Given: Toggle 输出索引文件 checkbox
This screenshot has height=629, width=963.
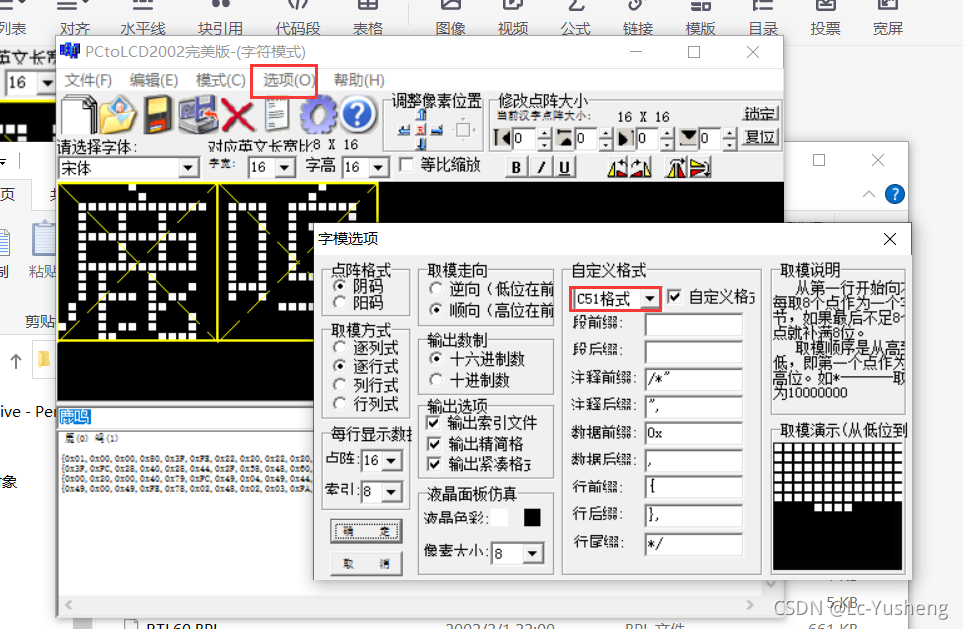Looking at the screenshot, I should tap(434, 423).
